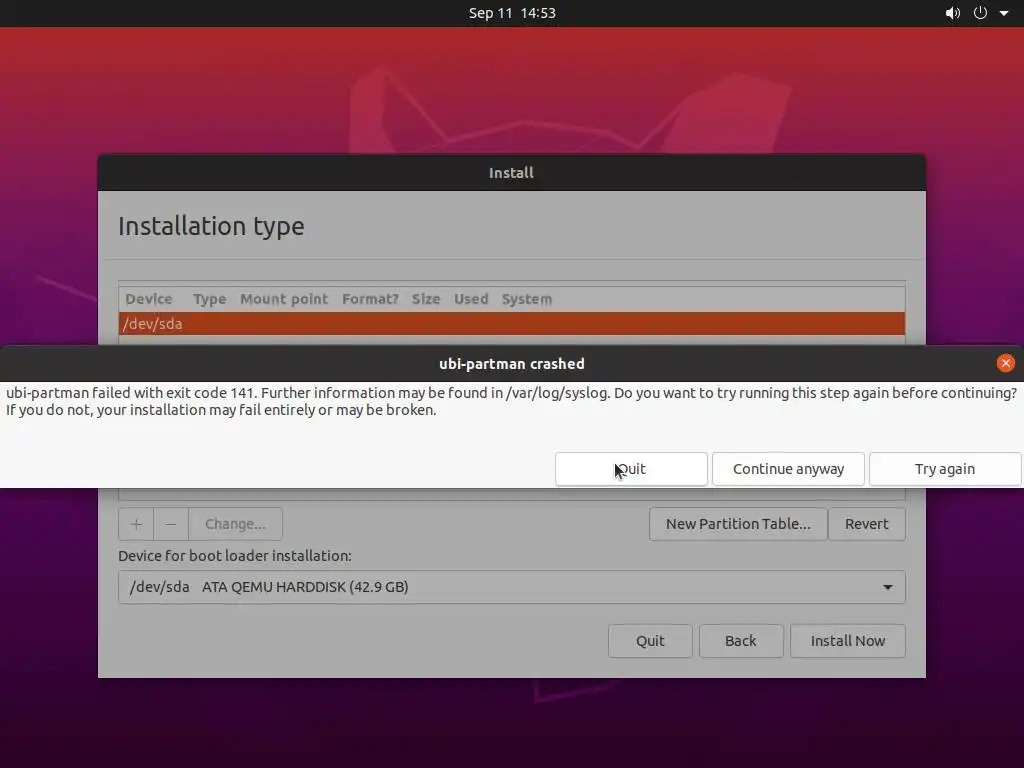Click the plus add partition button
The width and height of the screenshot is (1024, 768).
pyautogui.click(x=136, y=524)
